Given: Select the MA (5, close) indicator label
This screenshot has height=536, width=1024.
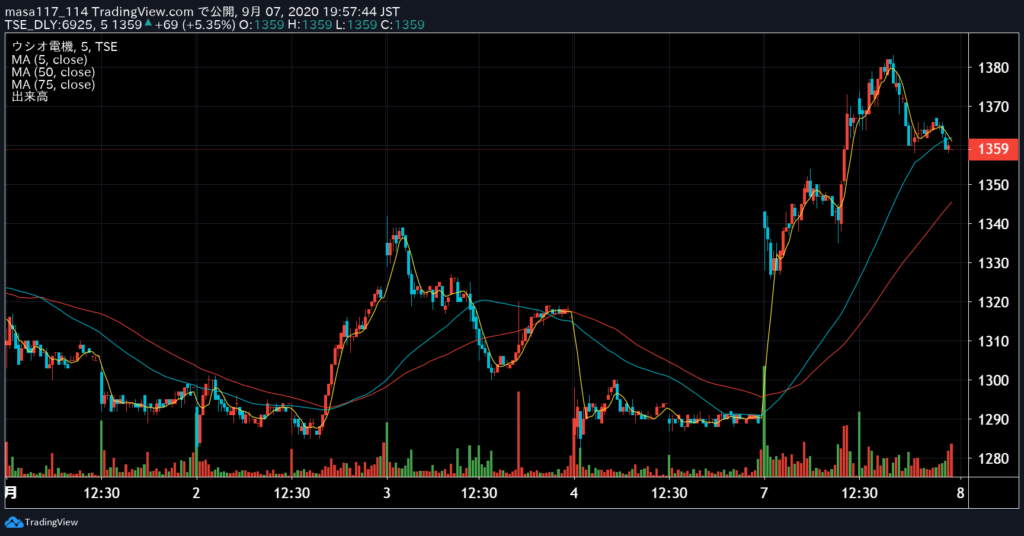Looking at the screenshot, I should click(49, 59).
